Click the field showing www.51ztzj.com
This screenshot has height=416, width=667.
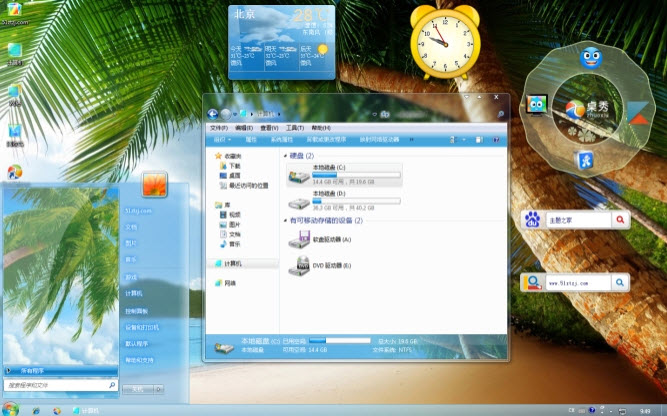[578, 283]
